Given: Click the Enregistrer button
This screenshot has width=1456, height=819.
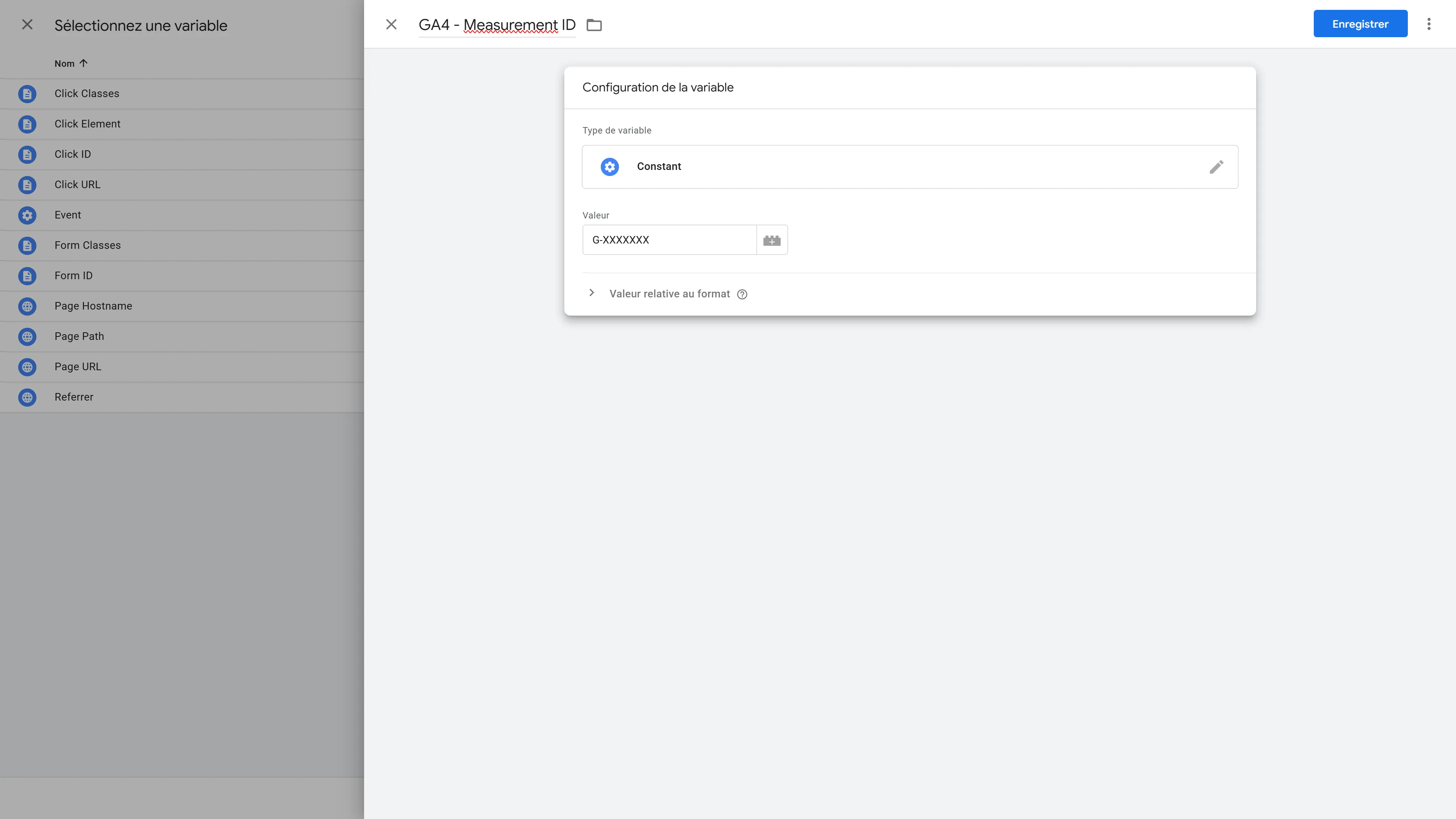Looking at the screenshot, I should coord(1360,24).
